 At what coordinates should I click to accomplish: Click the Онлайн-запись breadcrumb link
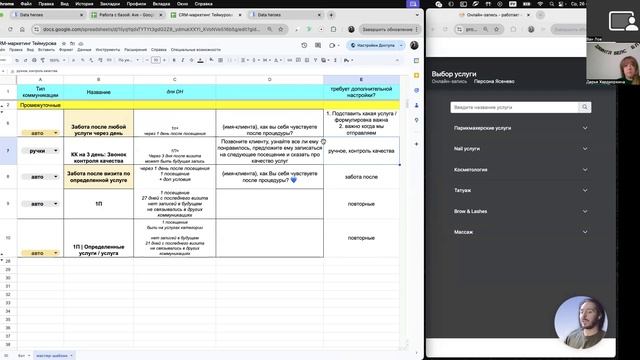point(449,82)
